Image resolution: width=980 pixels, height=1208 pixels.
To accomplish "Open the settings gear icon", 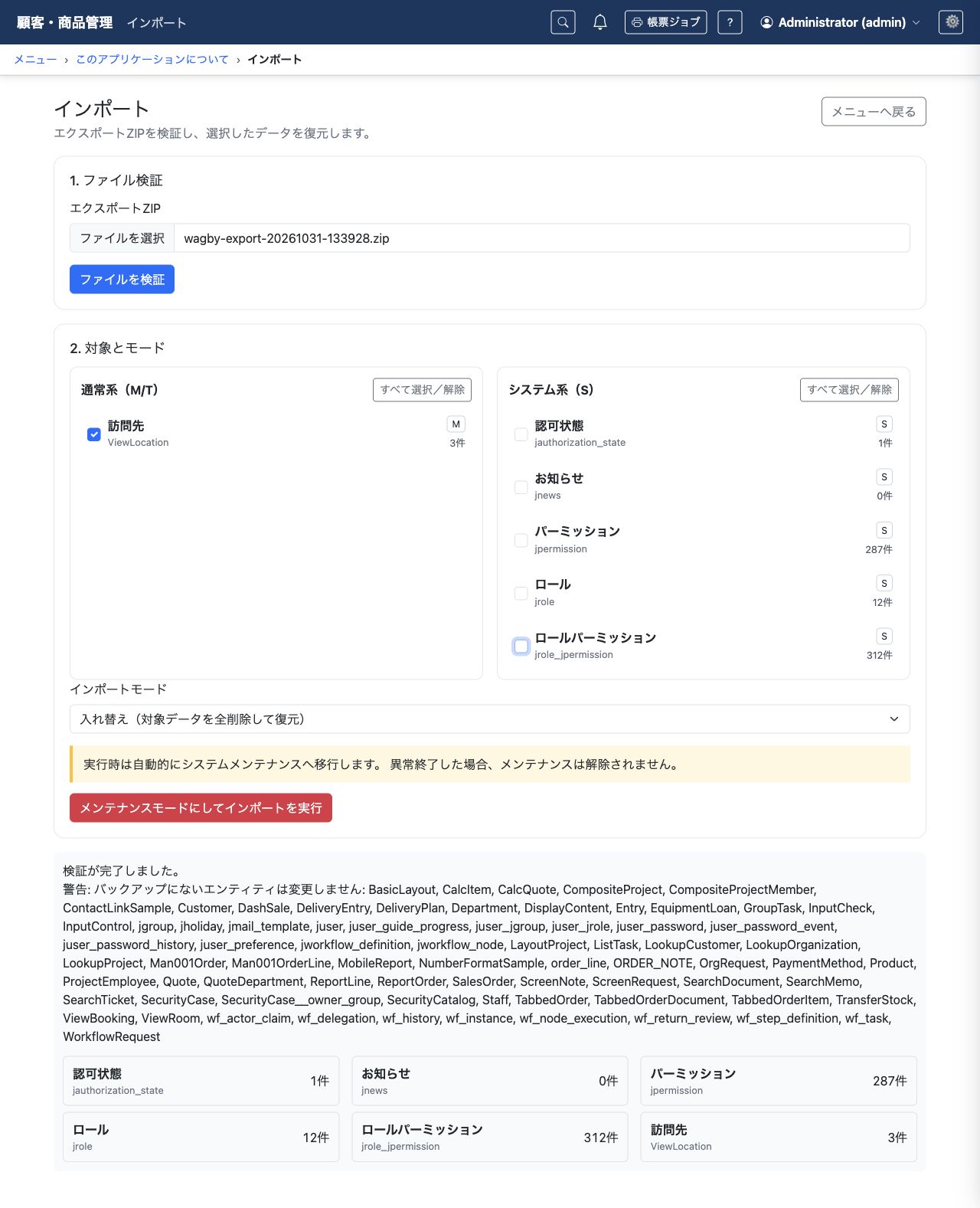I will [951, 22].
